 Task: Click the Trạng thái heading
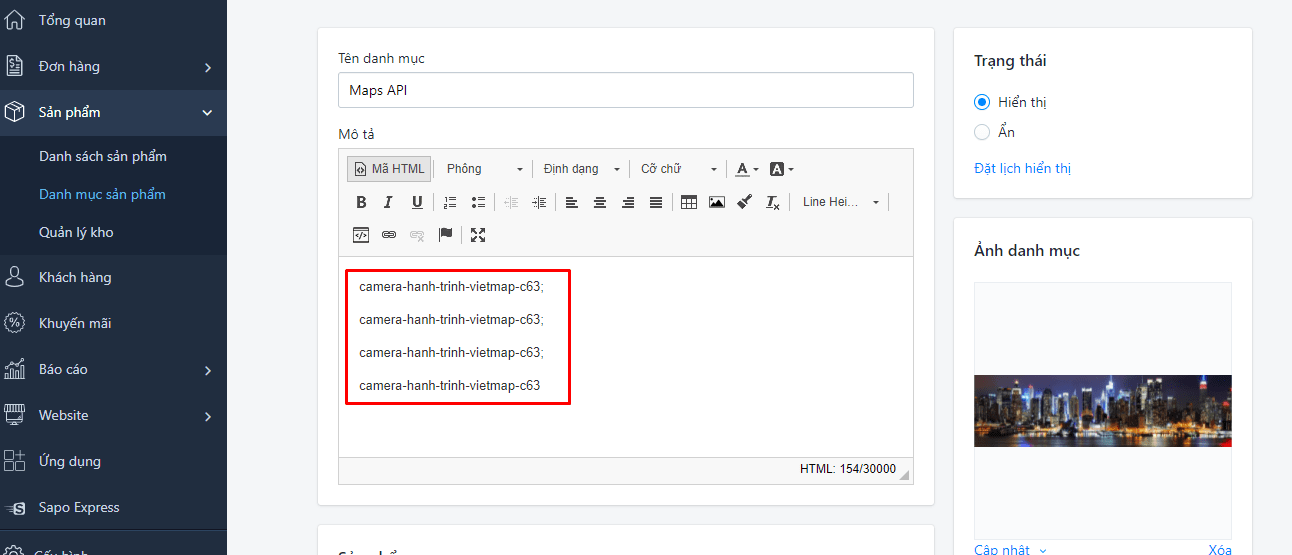1010,61
